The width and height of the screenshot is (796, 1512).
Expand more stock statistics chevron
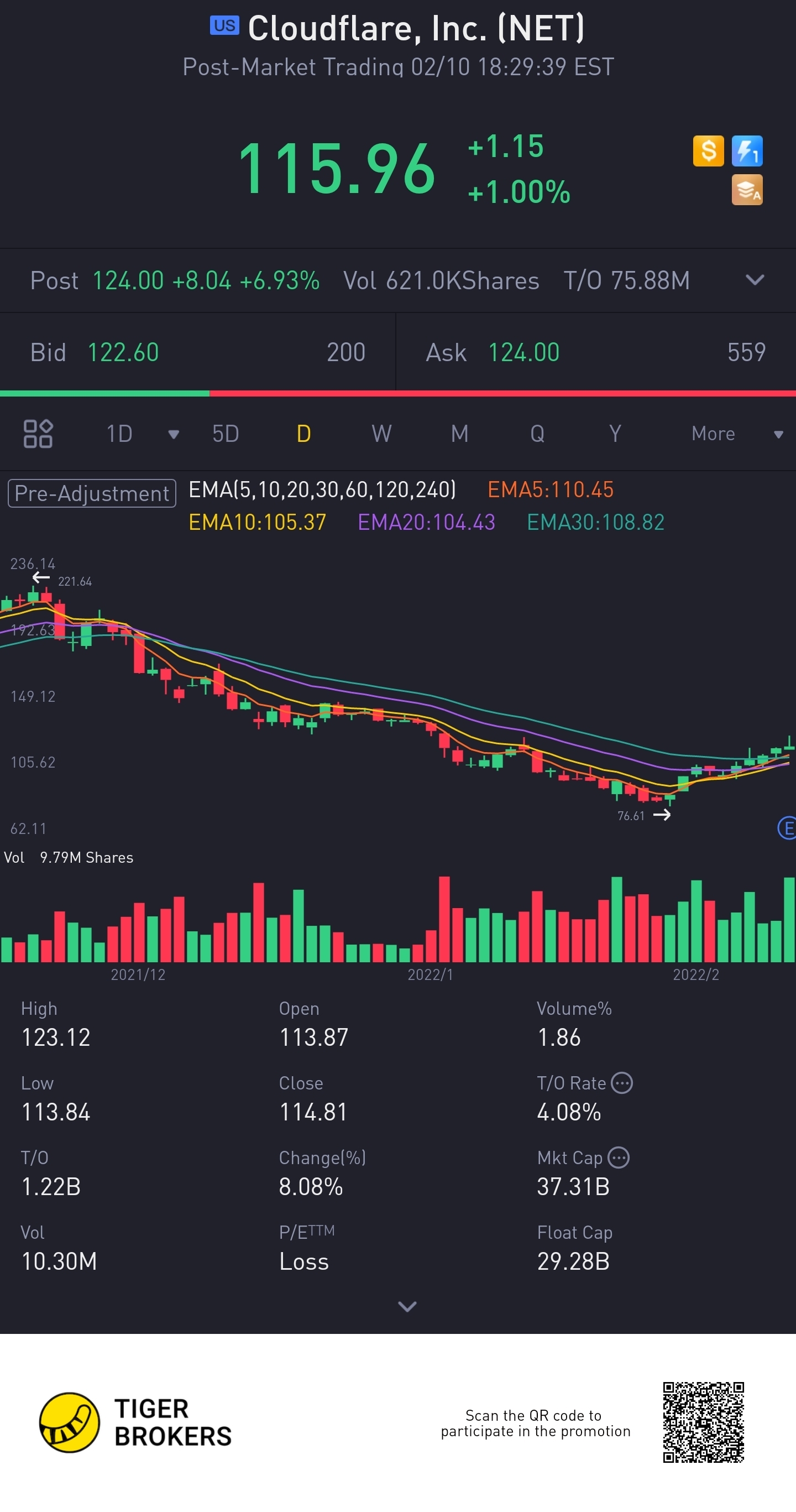(x=407, y=1306)
